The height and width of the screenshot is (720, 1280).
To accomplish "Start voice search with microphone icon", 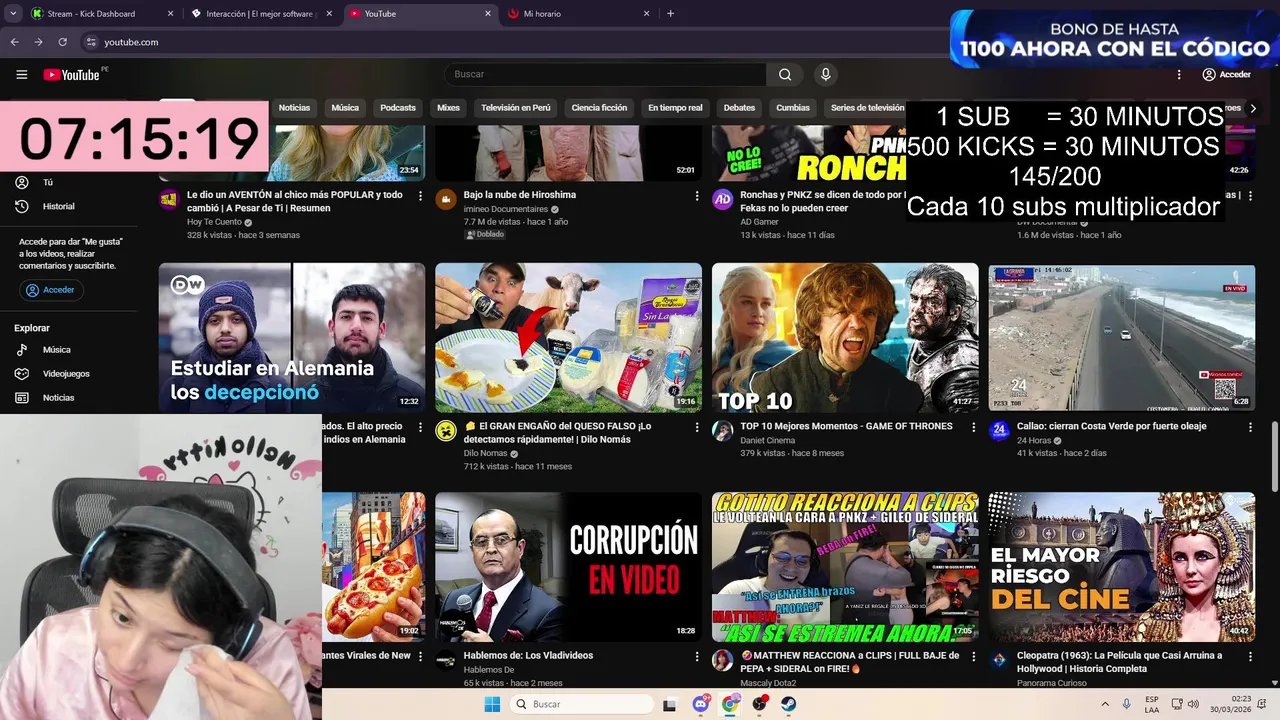I will (825, 74).
